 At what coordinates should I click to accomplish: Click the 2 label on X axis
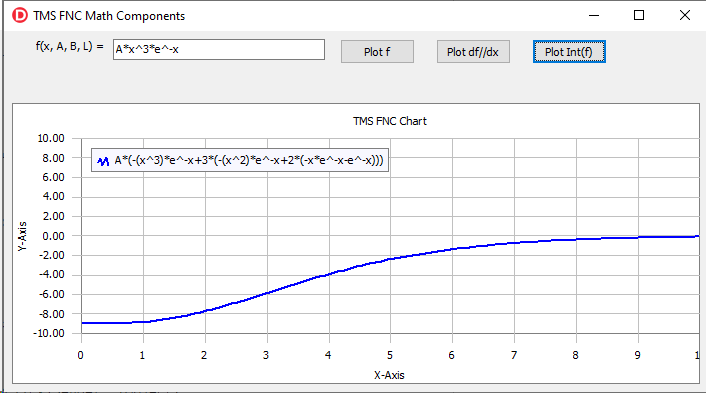204,355
